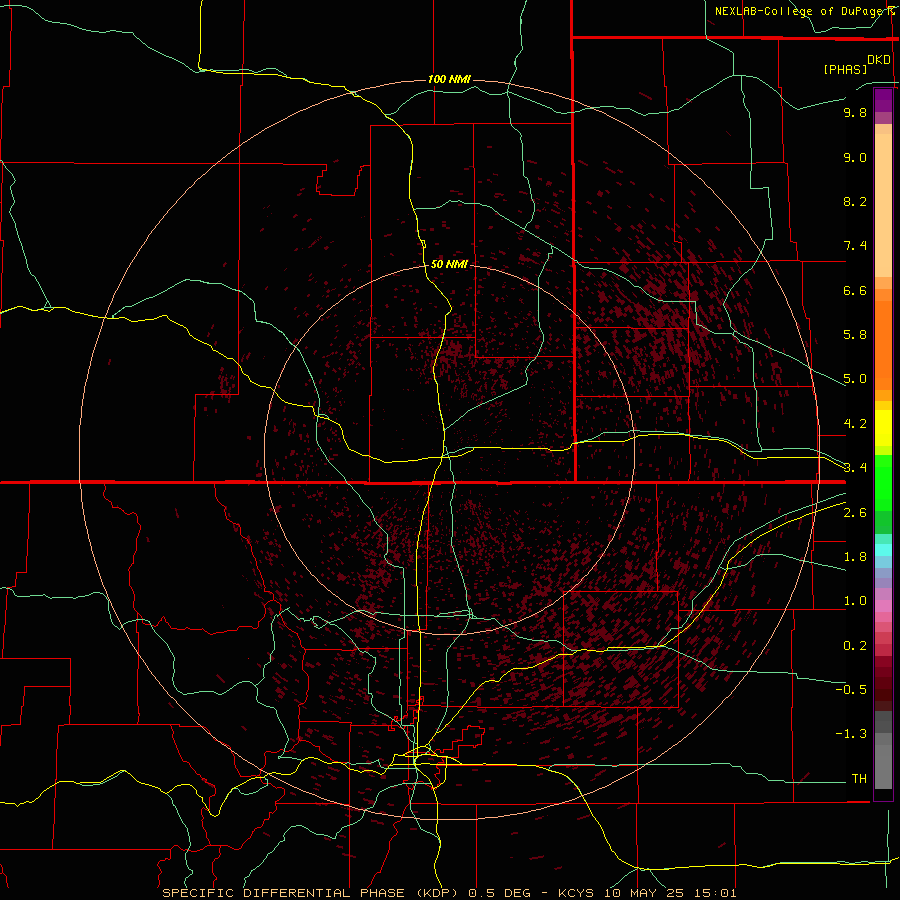Click the 0.2 scale value

(855, 646)
